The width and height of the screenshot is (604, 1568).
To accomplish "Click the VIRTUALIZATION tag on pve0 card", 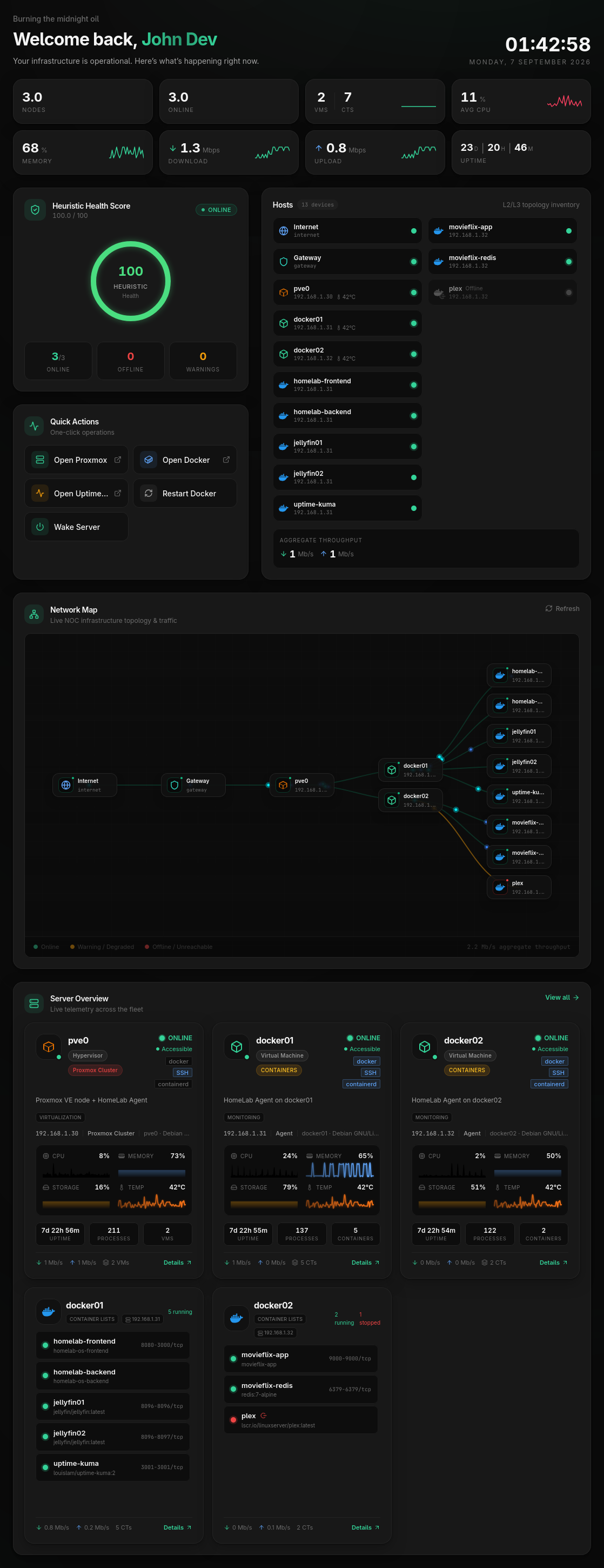I will point(60,1118).
